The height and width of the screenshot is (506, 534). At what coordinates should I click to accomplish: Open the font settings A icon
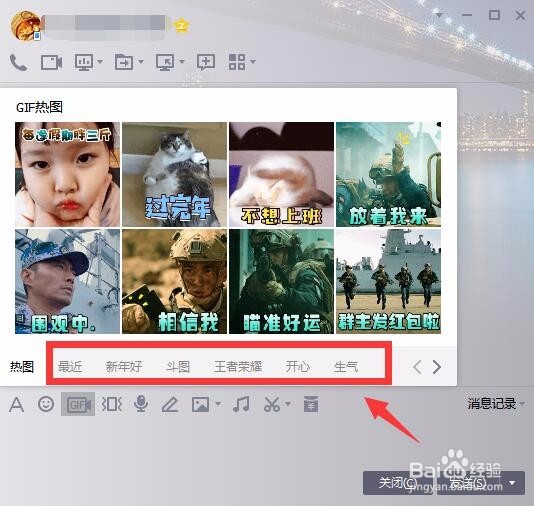(16, 405)
